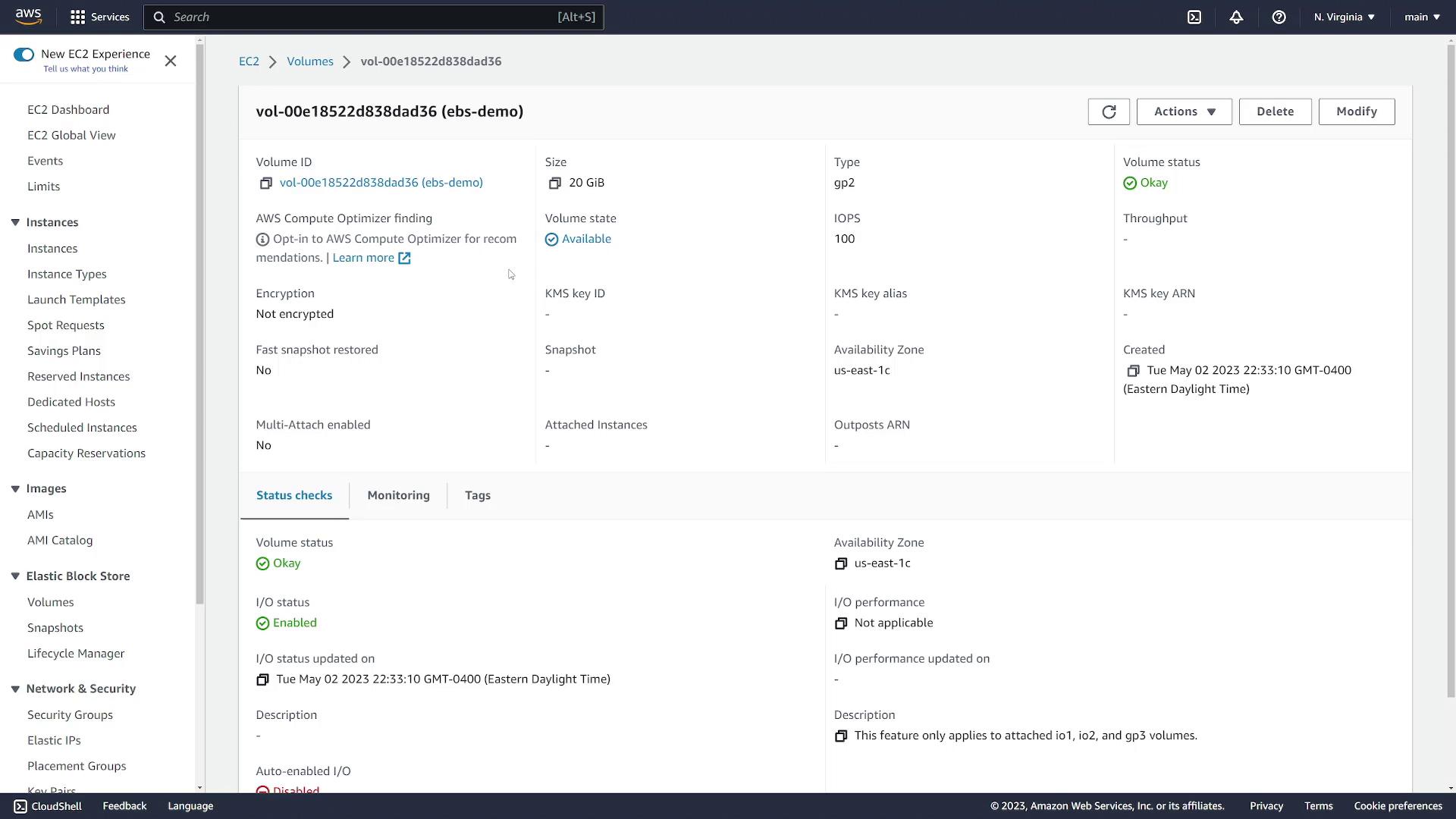This screenshot has height=819, width=1456.
Task: Open the notifications bell
Action: click(1236, 17)
